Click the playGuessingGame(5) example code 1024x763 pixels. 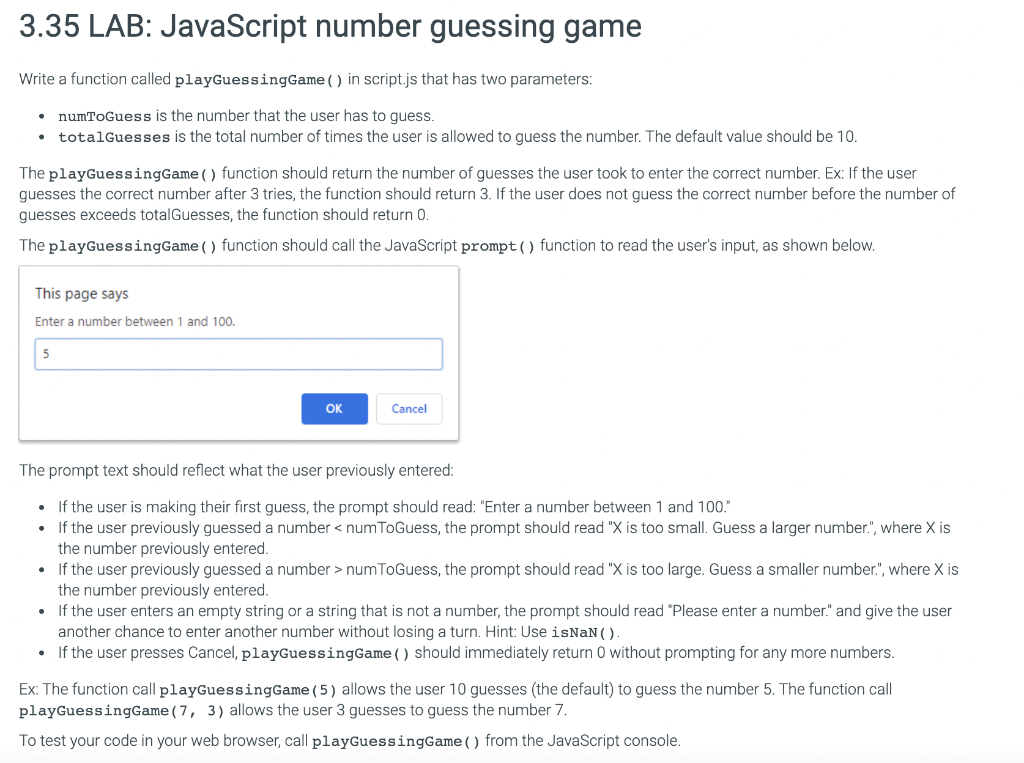pyautogui.click(x=248, y=690)
